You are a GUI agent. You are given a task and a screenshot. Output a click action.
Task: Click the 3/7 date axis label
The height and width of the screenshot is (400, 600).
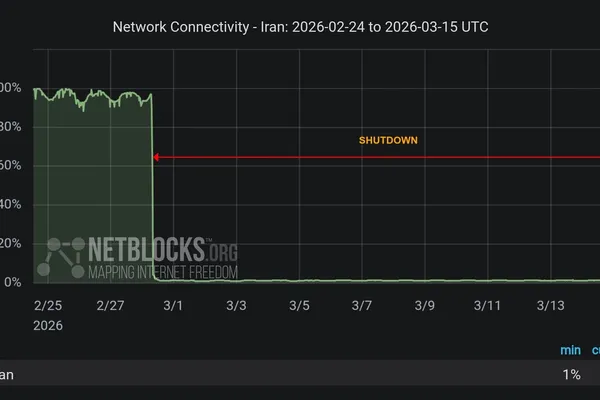pos(361,304)
